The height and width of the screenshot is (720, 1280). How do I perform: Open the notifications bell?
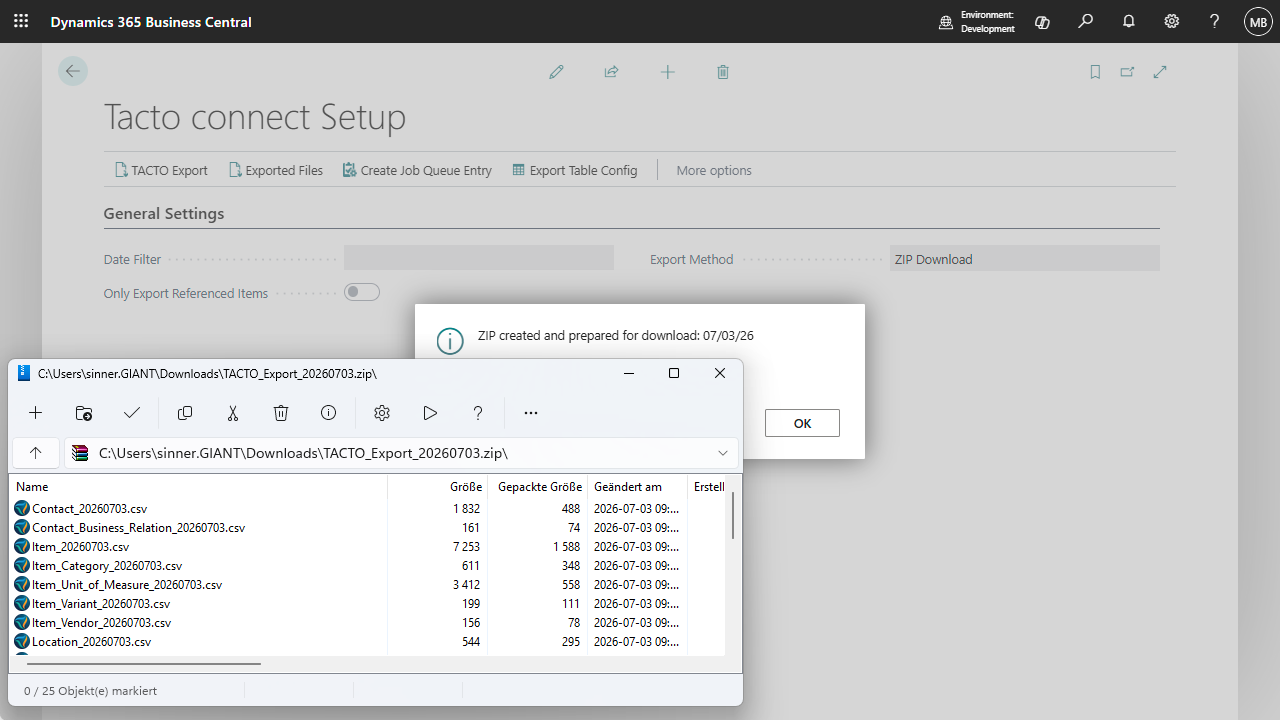[x=1129, y=21]
